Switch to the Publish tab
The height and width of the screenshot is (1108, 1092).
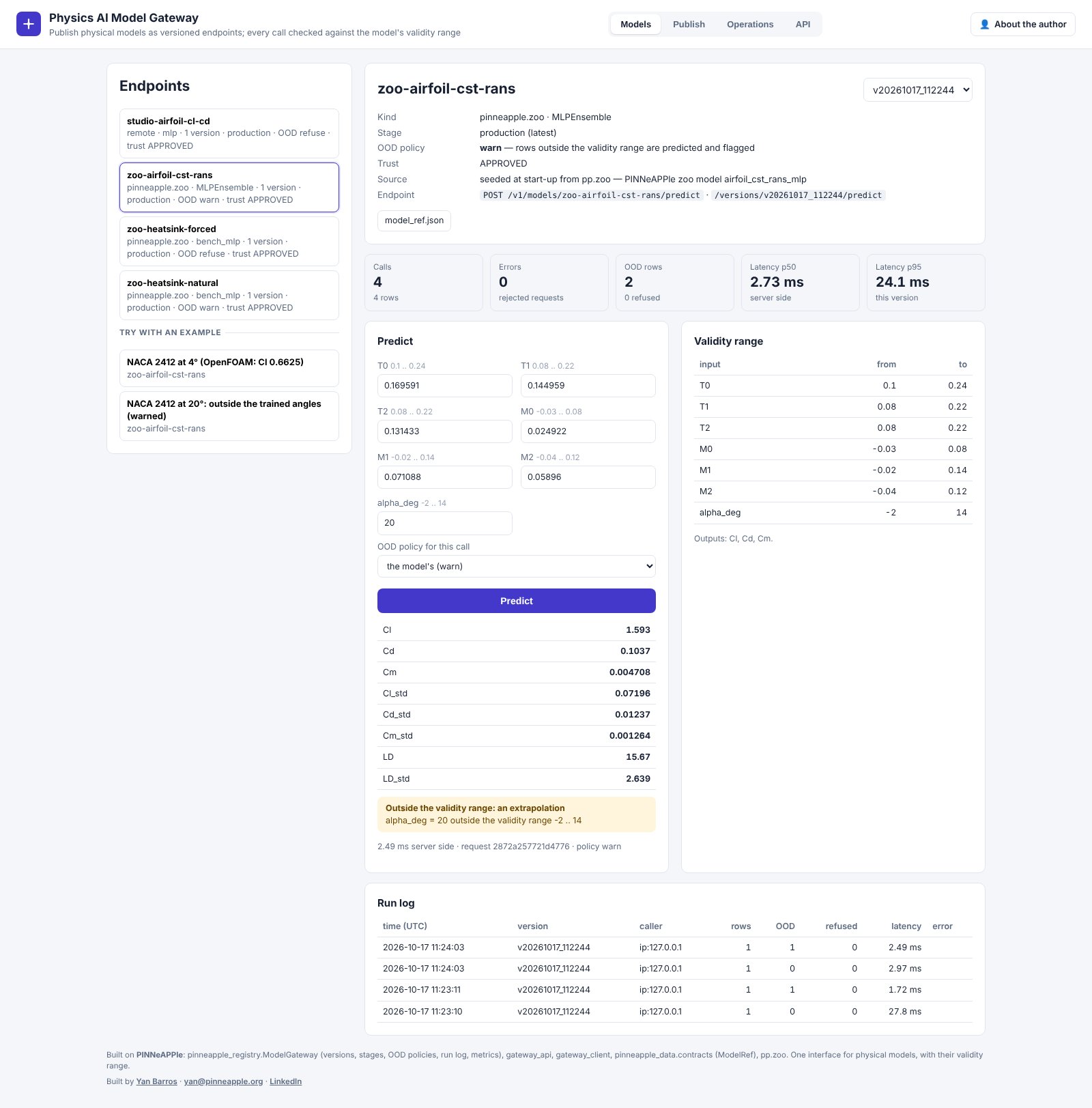point(689,24)
